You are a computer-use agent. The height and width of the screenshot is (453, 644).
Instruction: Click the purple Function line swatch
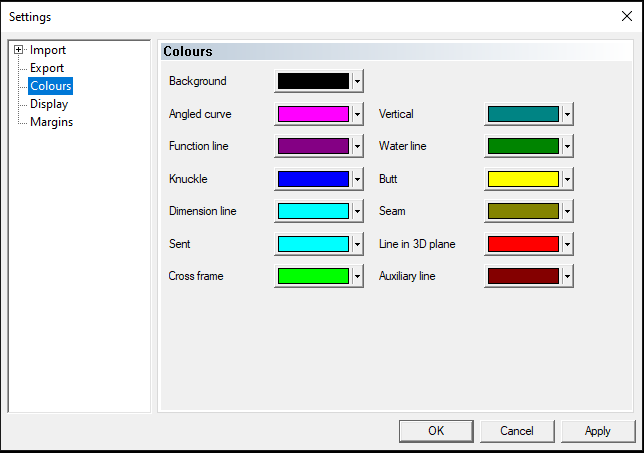[313, 146]
